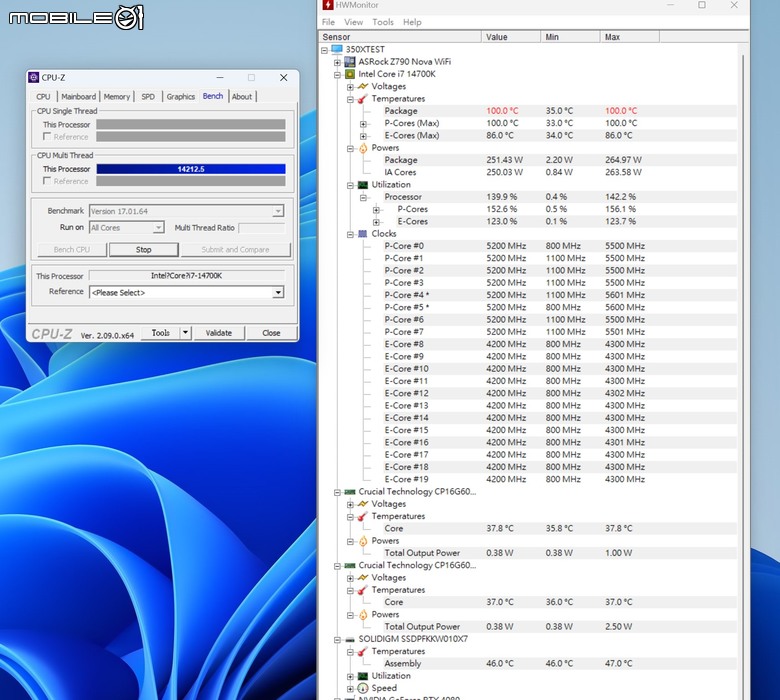Switch to the CPU tab in CPU-Z
The height and width of the screenshot is (700, 780).
coord(43,97)
